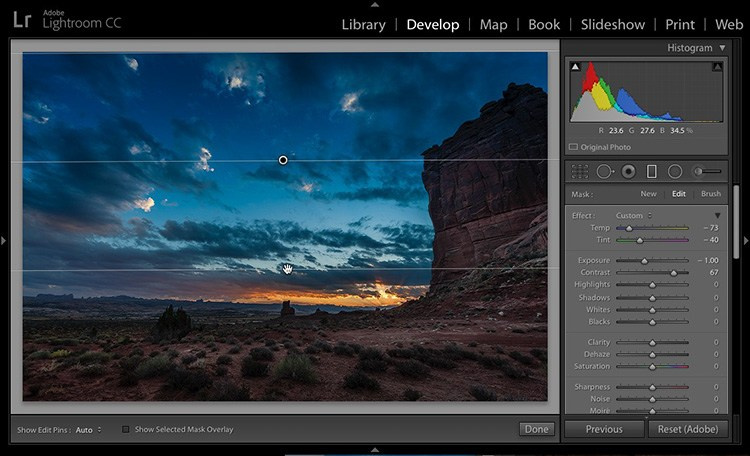Click the graduated filter edit pin
This screenshot has width=750, height=456.
point(283,160)
